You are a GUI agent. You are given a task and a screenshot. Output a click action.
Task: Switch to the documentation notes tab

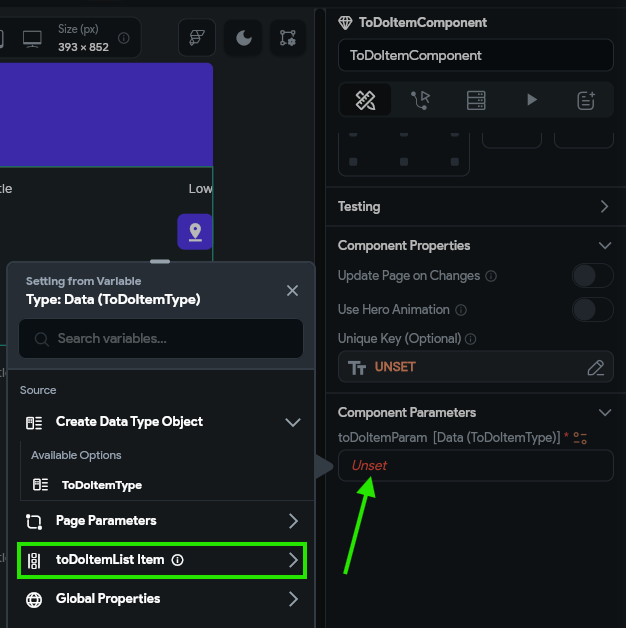[x=586, y=100]
